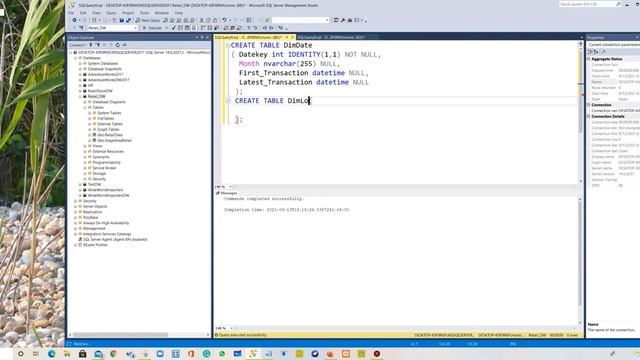Select the Storage folder under Retail_DW
Screen dimensions: 640x360
click(x=99, y=173)
